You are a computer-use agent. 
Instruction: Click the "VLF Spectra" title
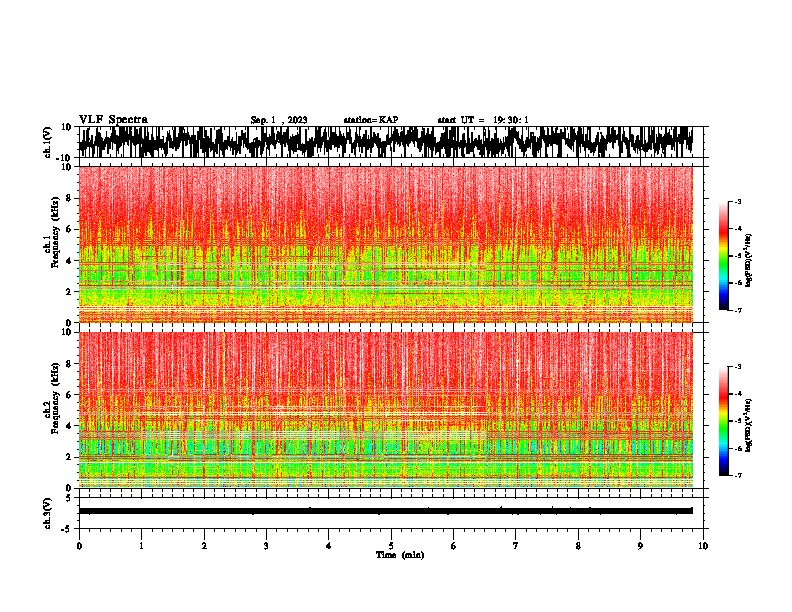pos(113,120)
